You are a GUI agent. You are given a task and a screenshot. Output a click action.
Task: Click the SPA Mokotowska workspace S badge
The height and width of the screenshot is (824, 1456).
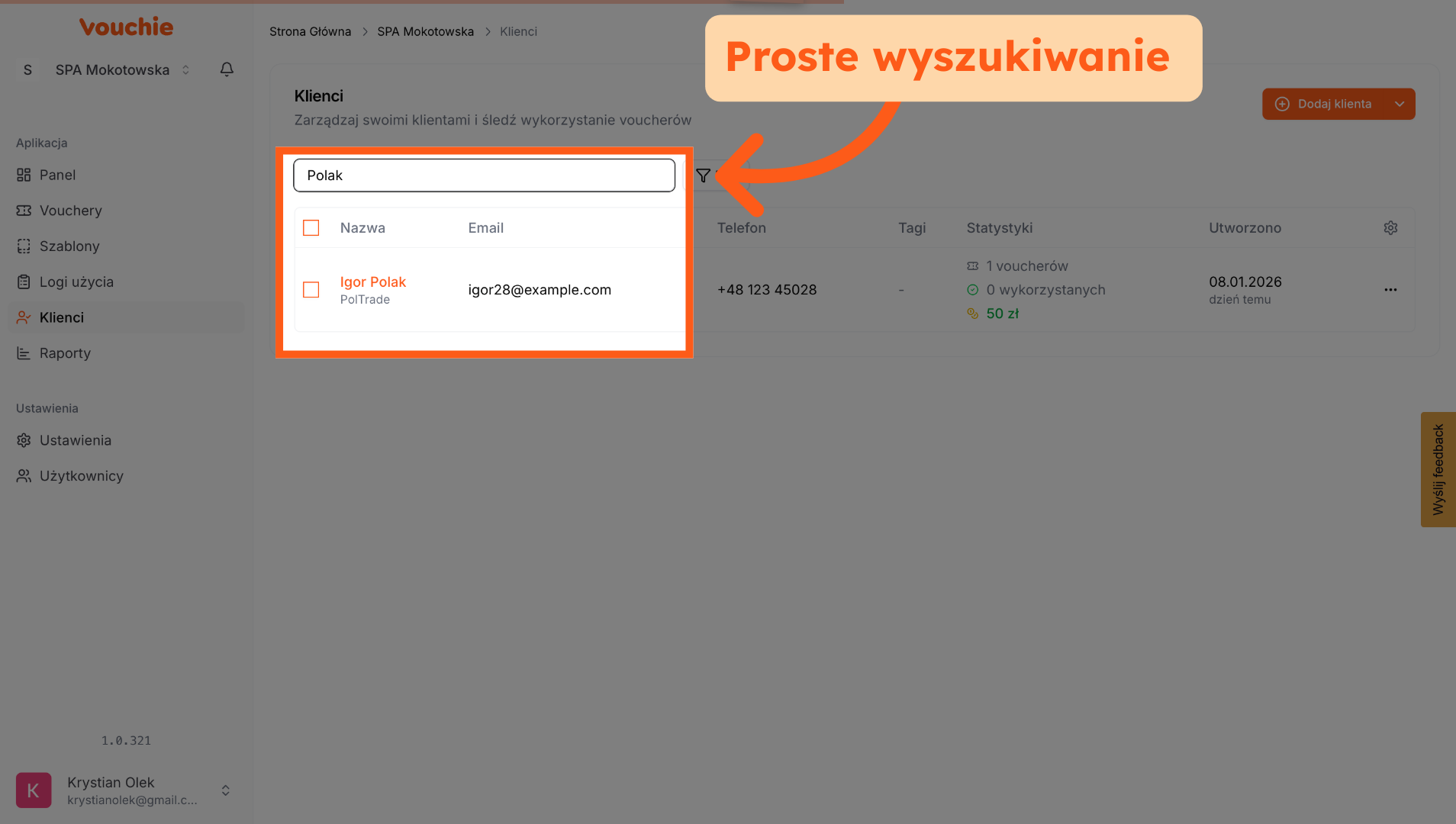tap(28, 70)
